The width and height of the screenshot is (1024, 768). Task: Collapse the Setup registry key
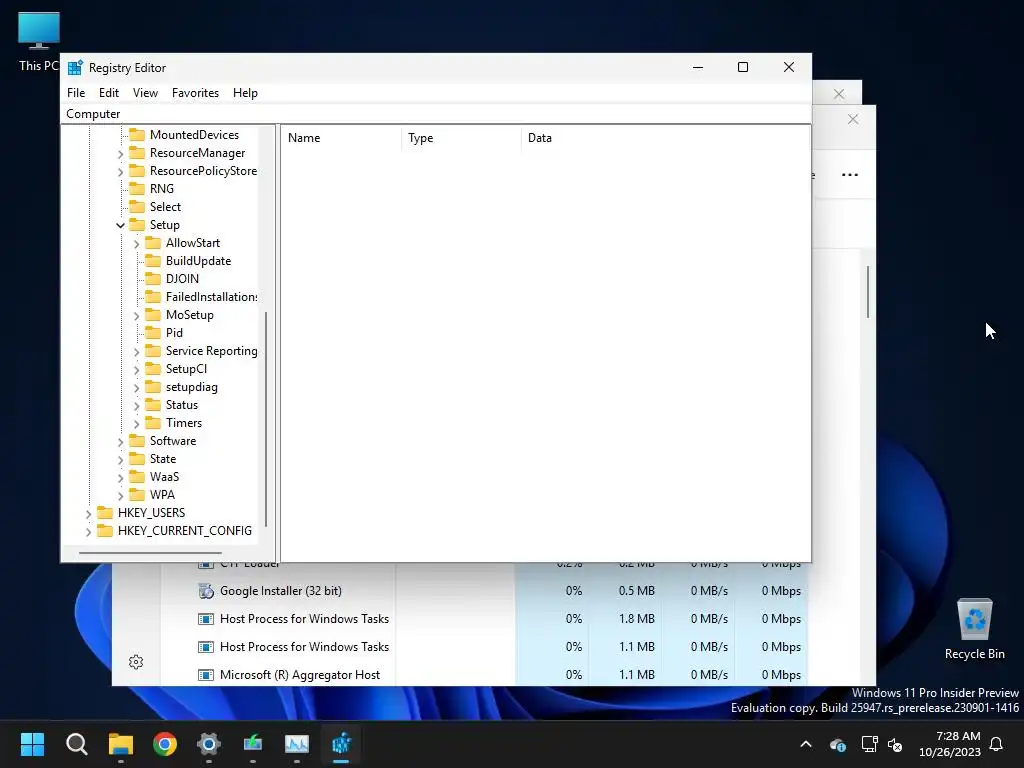[120, 225]
